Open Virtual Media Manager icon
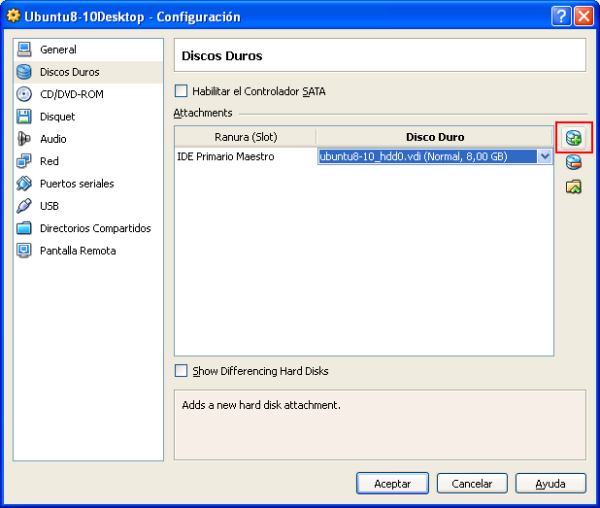Image resolution: width=600 pixels, height=508 pixels. (573, 187)
